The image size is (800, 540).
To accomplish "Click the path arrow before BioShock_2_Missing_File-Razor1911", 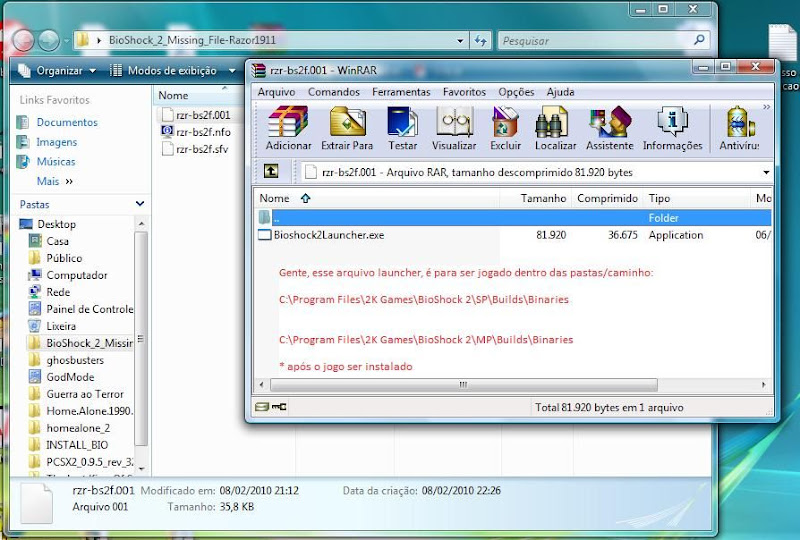I will point(99,40).
